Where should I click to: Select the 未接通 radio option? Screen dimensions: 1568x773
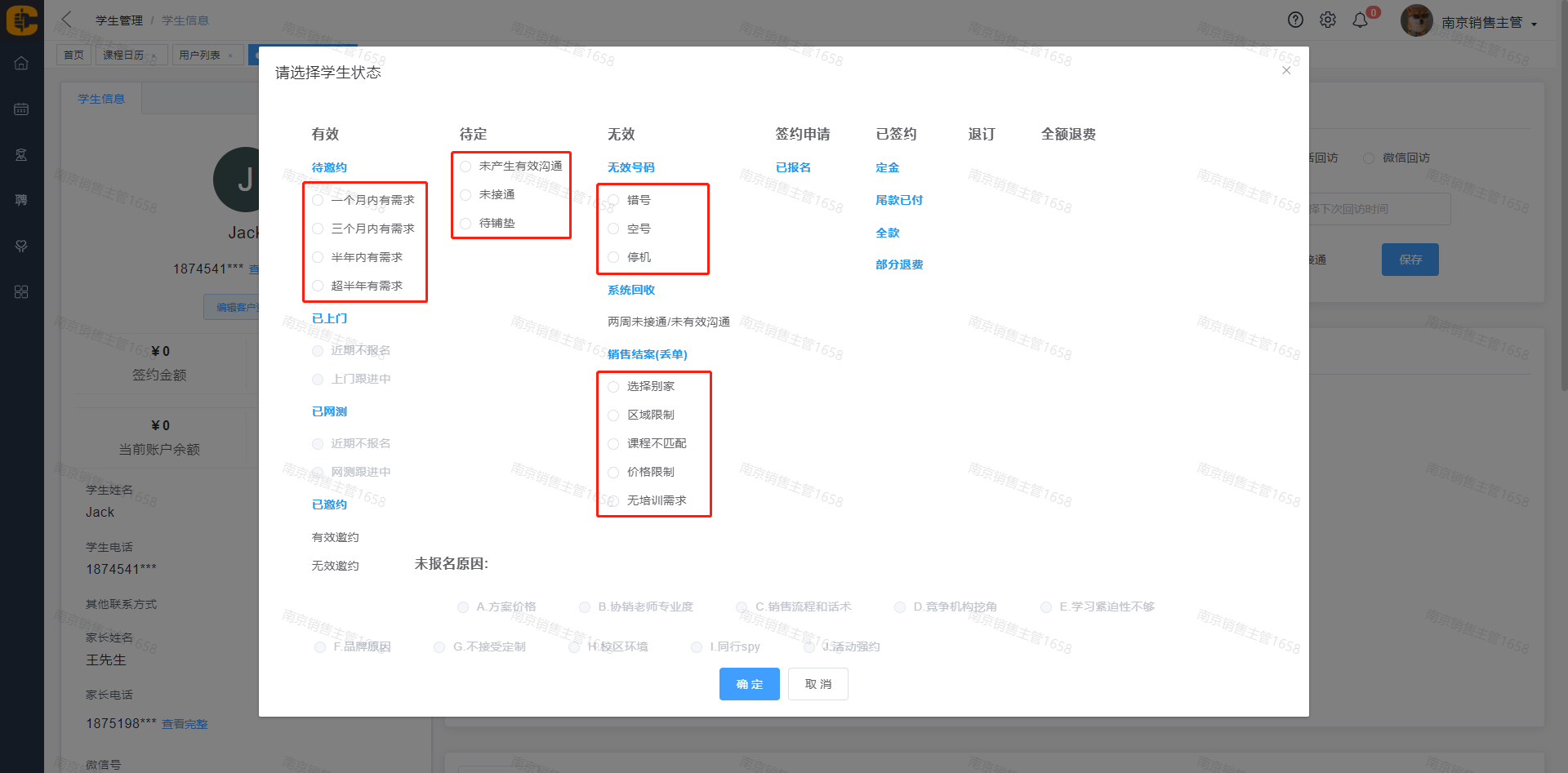point(466,194)
